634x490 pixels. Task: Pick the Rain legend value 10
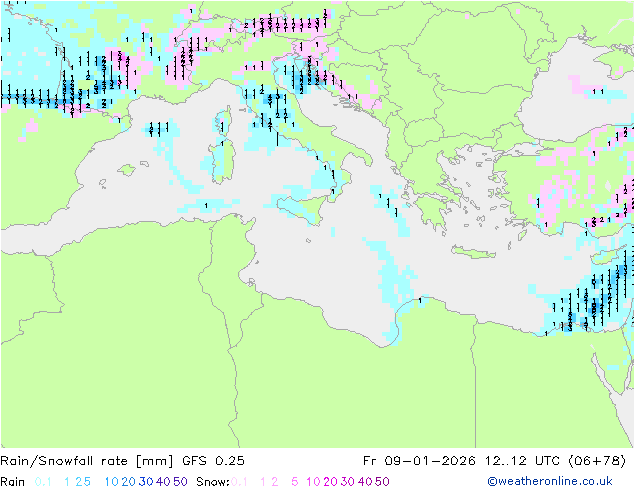pos(111,482)
